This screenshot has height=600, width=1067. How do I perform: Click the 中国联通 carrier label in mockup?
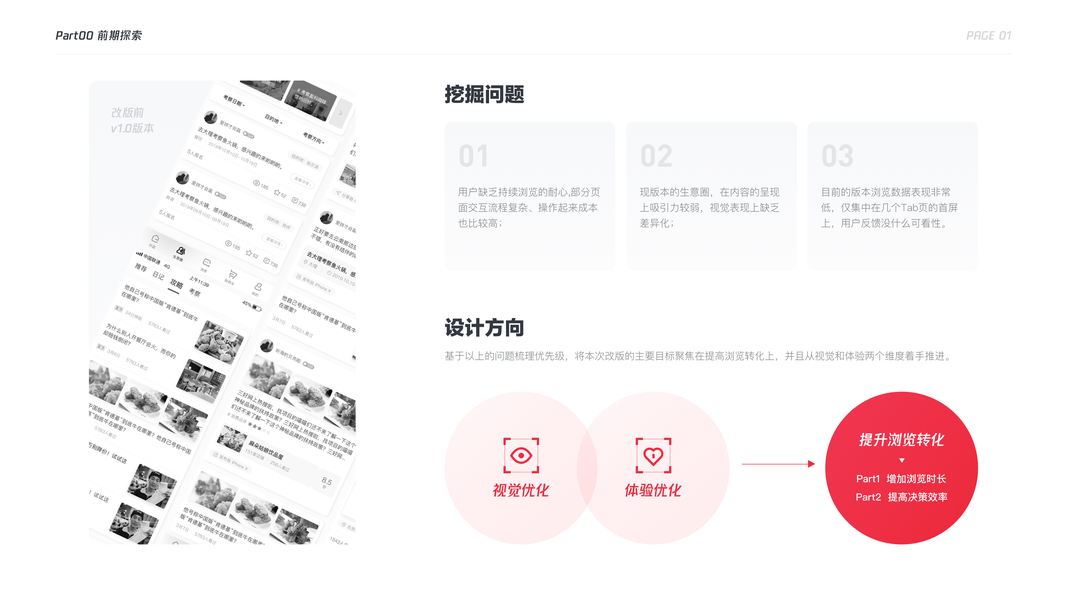pos(154,260)
